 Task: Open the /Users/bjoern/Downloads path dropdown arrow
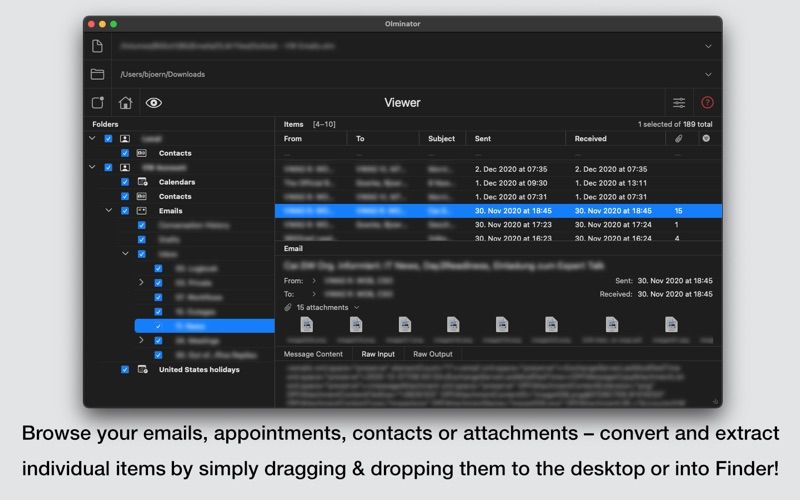pyautogui.click(x=708, y=74)
